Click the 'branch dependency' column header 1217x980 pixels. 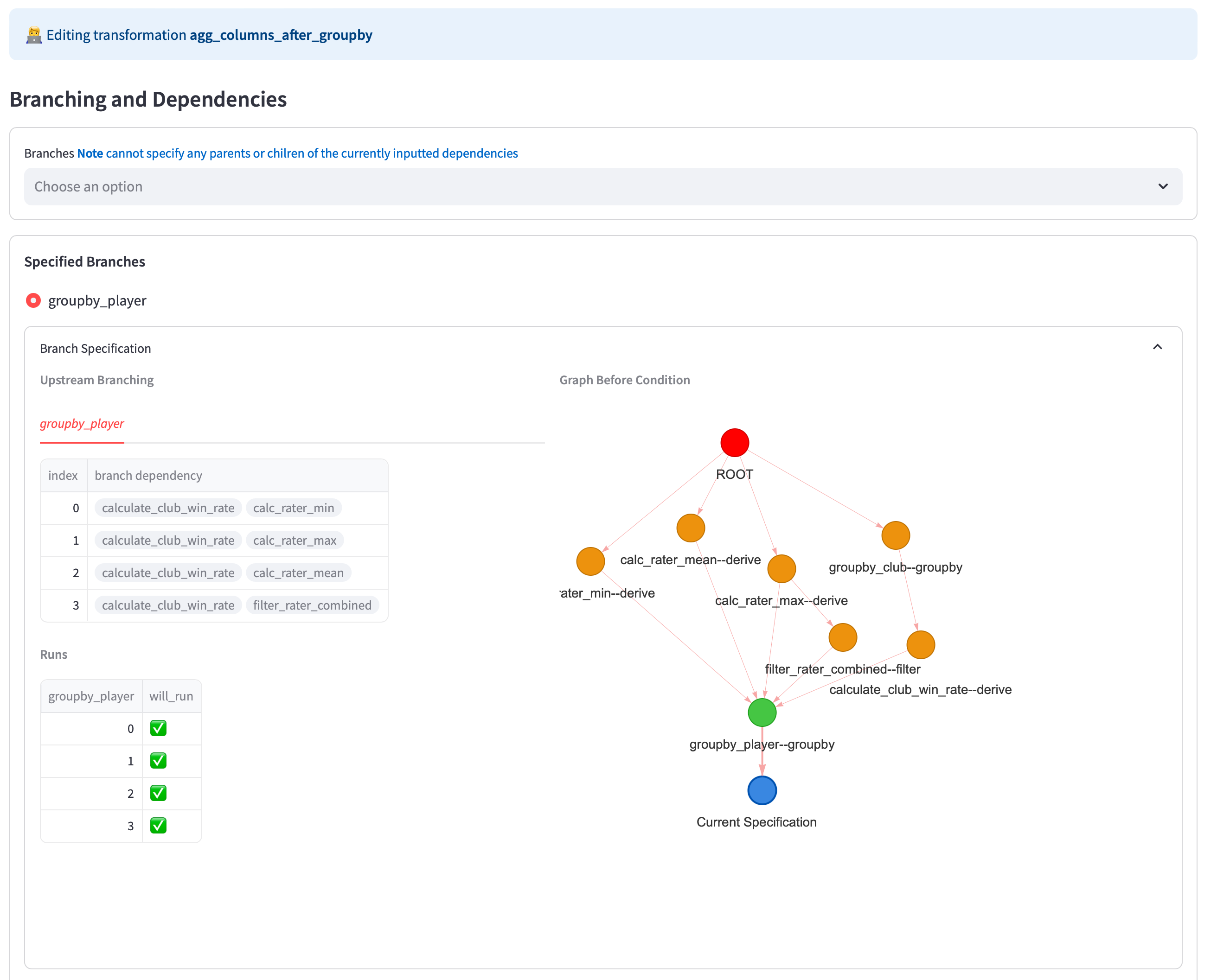coord(148,476)
